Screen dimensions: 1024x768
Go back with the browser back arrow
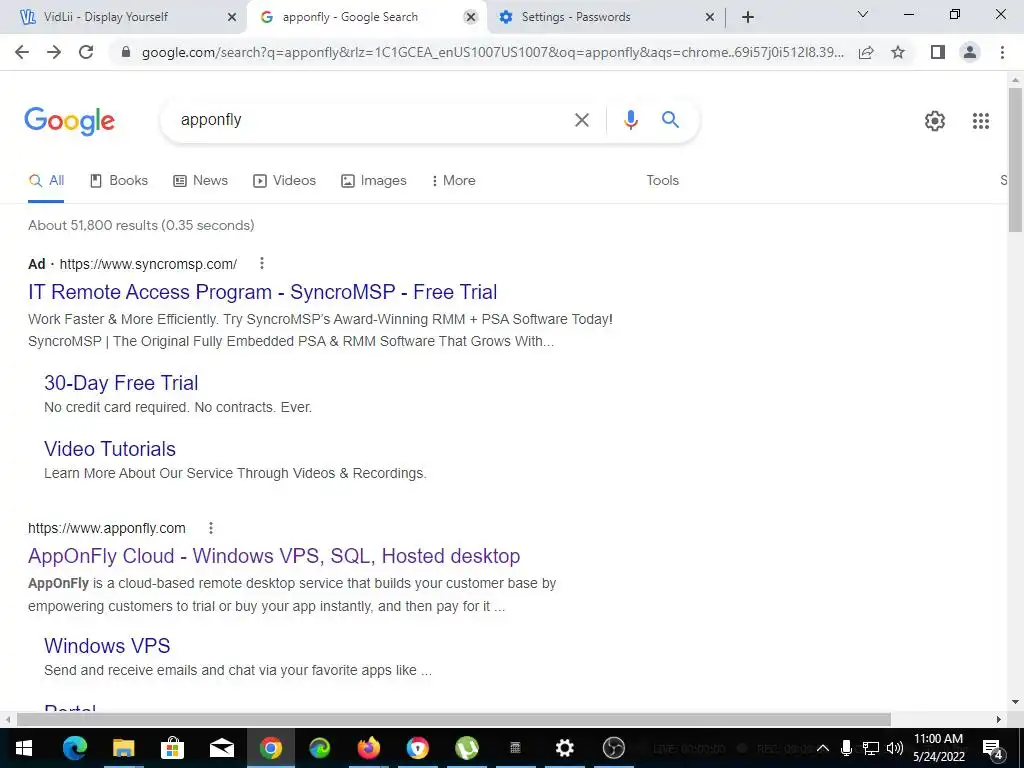[22, 52]
